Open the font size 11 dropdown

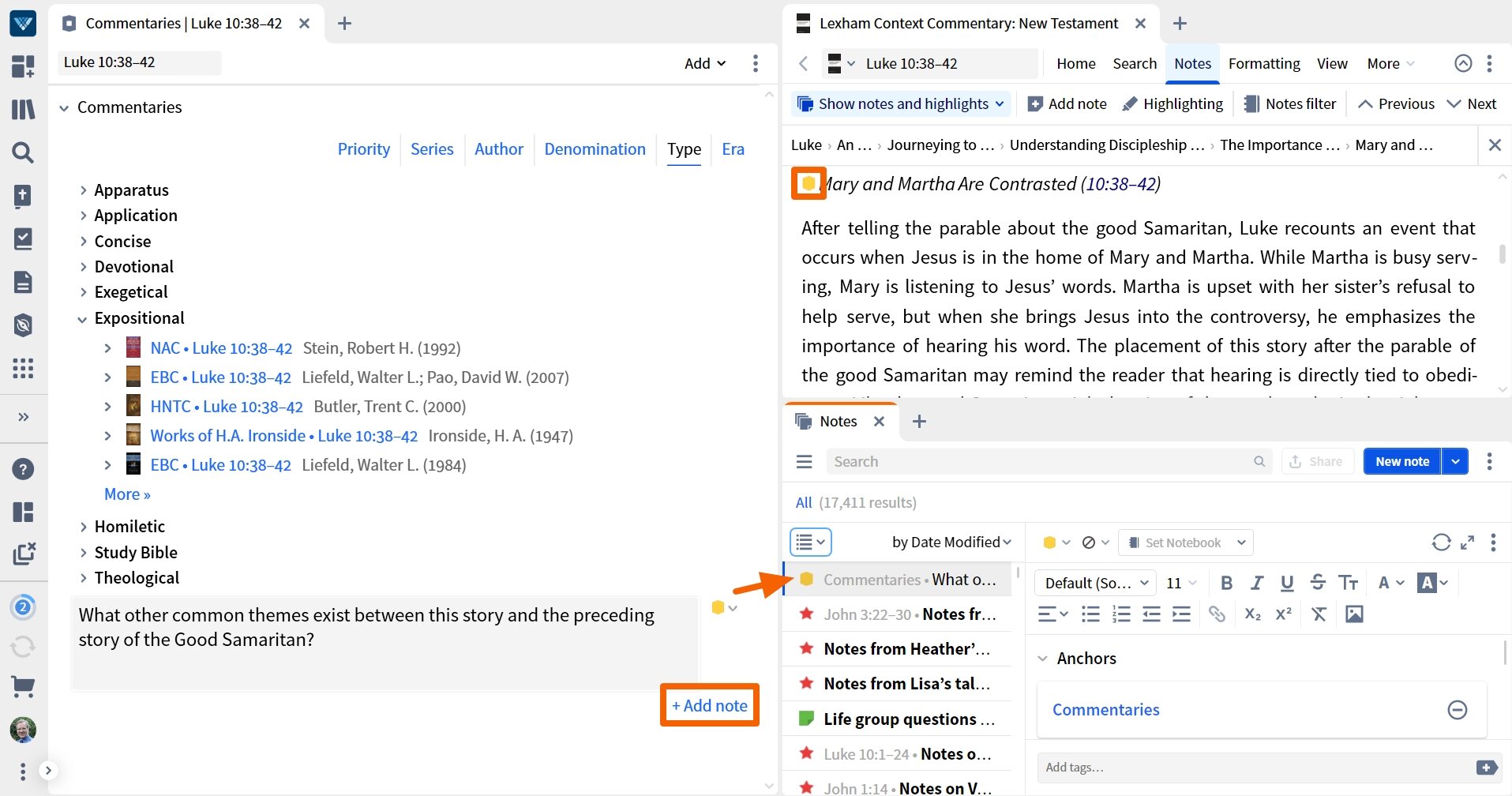pos(1181,583)
